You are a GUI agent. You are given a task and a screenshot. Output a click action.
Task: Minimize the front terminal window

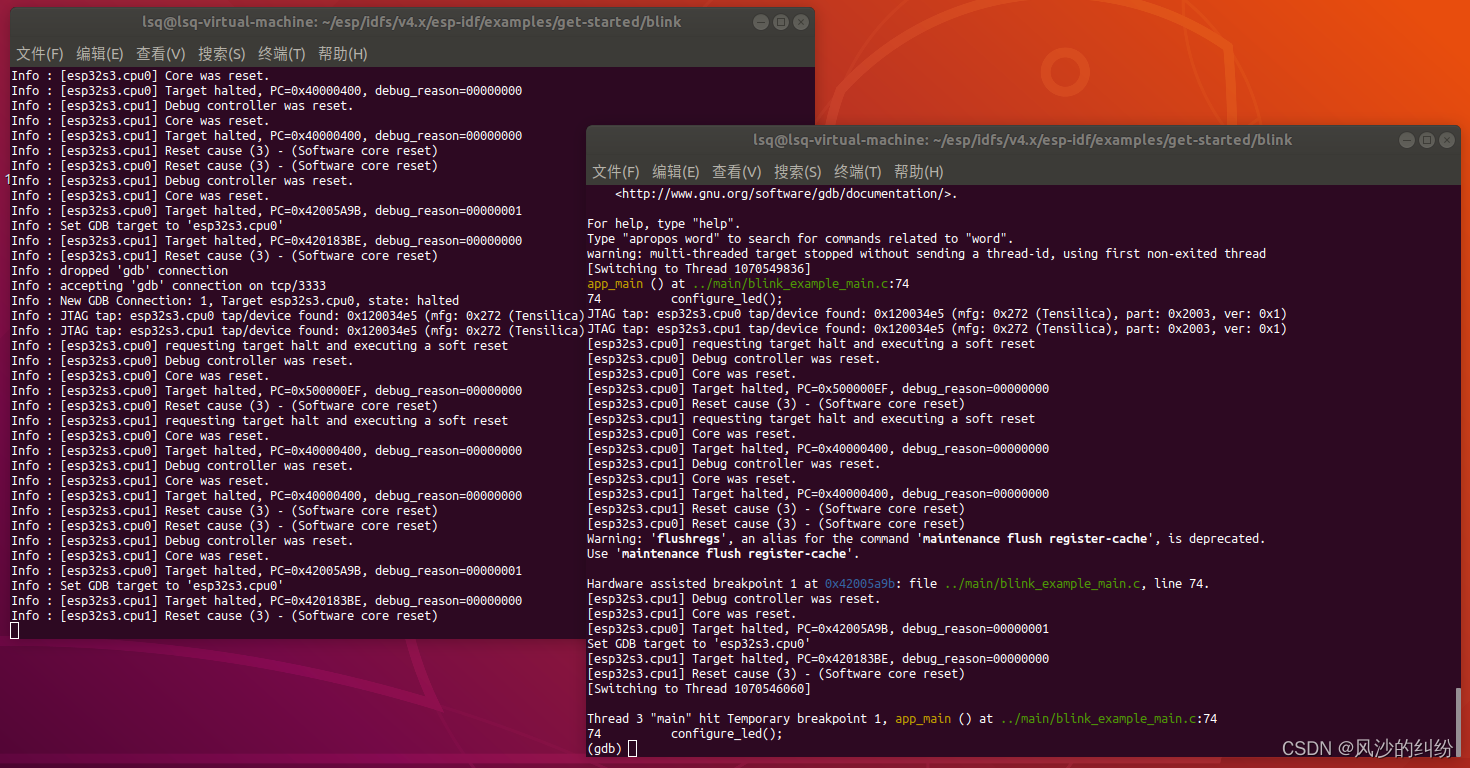click(1407, 140)
